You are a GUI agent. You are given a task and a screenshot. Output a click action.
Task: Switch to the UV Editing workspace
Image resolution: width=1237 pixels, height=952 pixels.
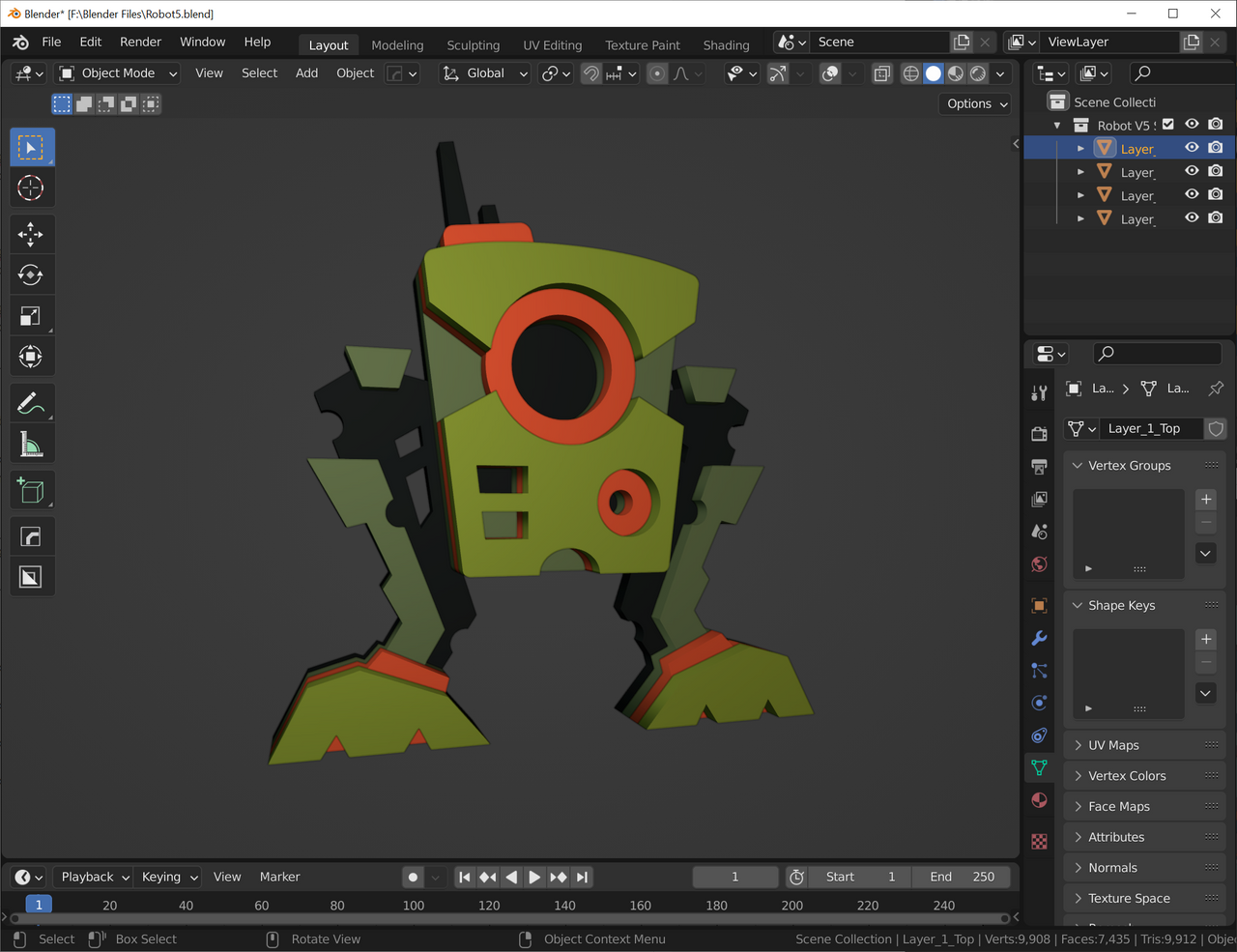[553, 45]
